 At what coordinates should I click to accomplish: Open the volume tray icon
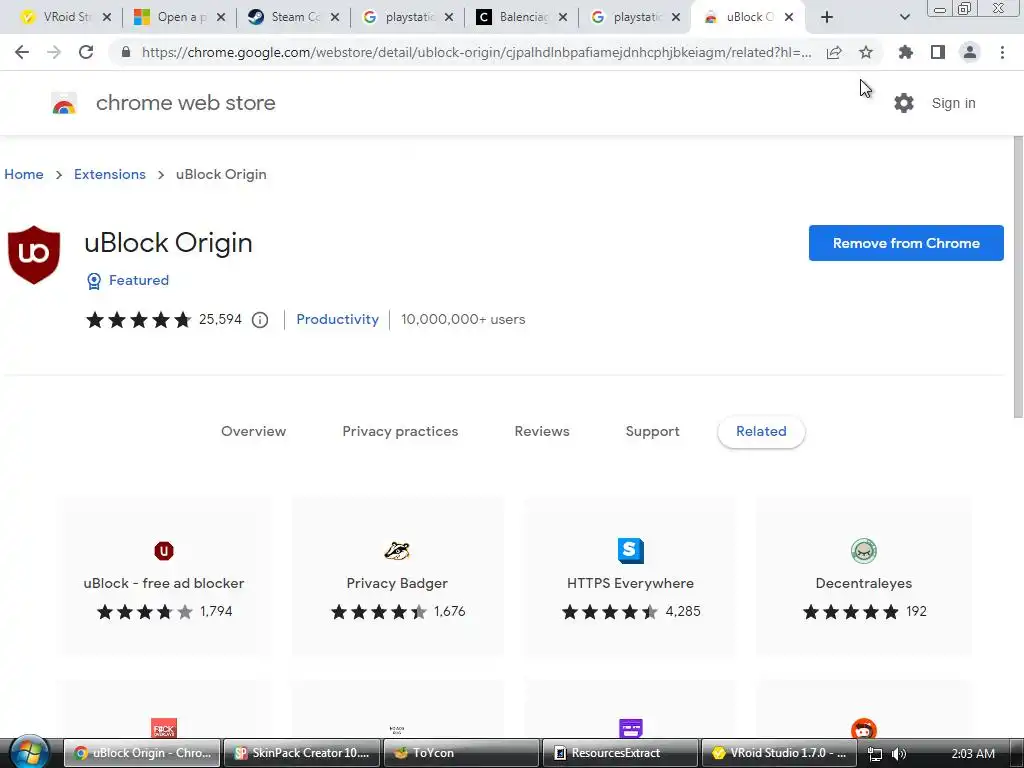pyautogui.click(x=899, y=754)
